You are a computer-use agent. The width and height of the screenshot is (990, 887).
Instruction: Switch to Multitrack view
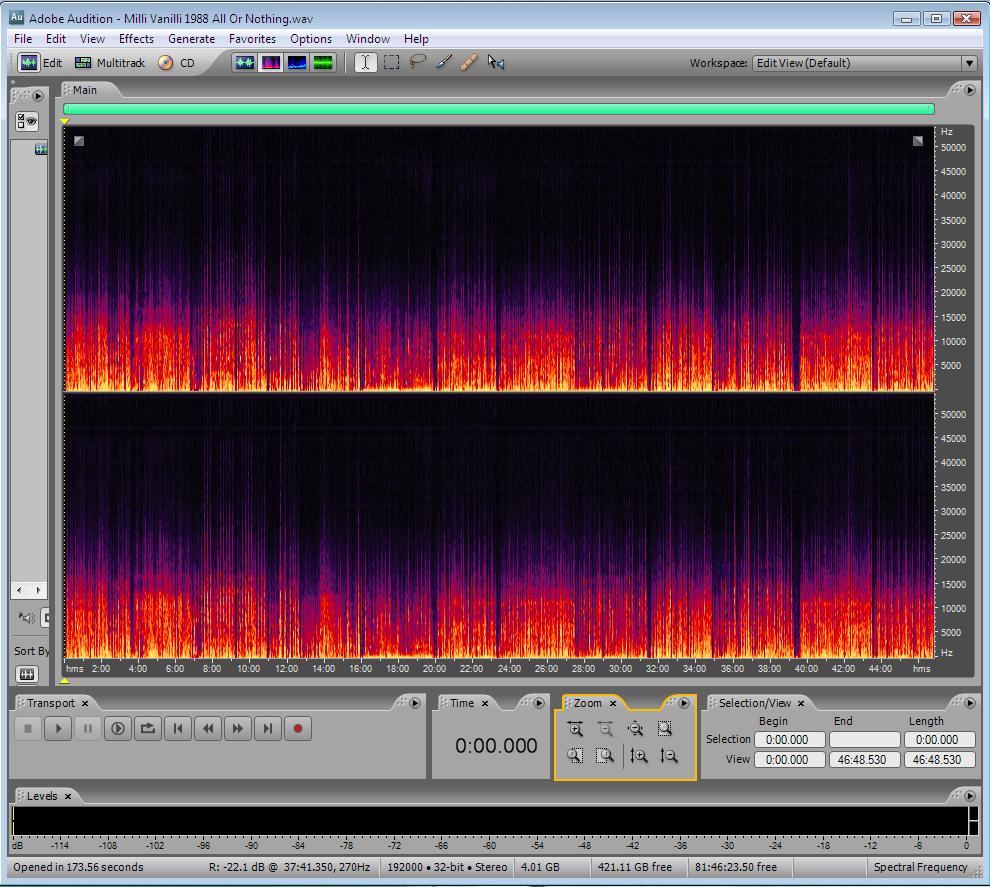click(x=110, y=63)
